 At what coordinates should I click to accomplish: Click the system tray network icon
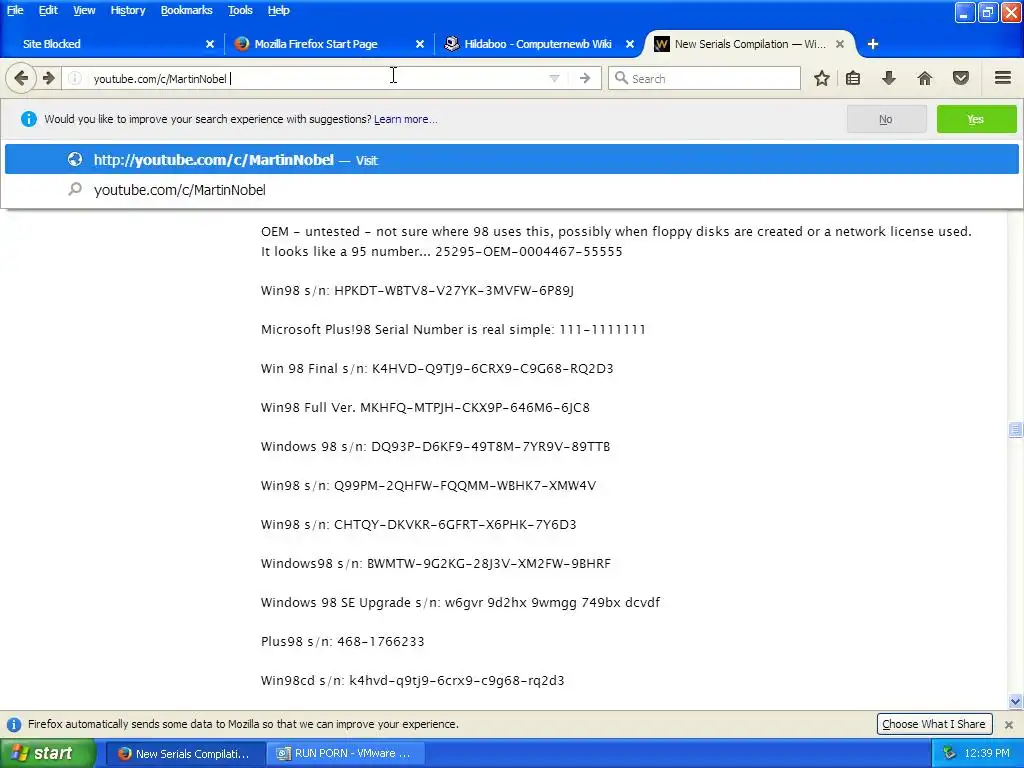click(949, 754)
